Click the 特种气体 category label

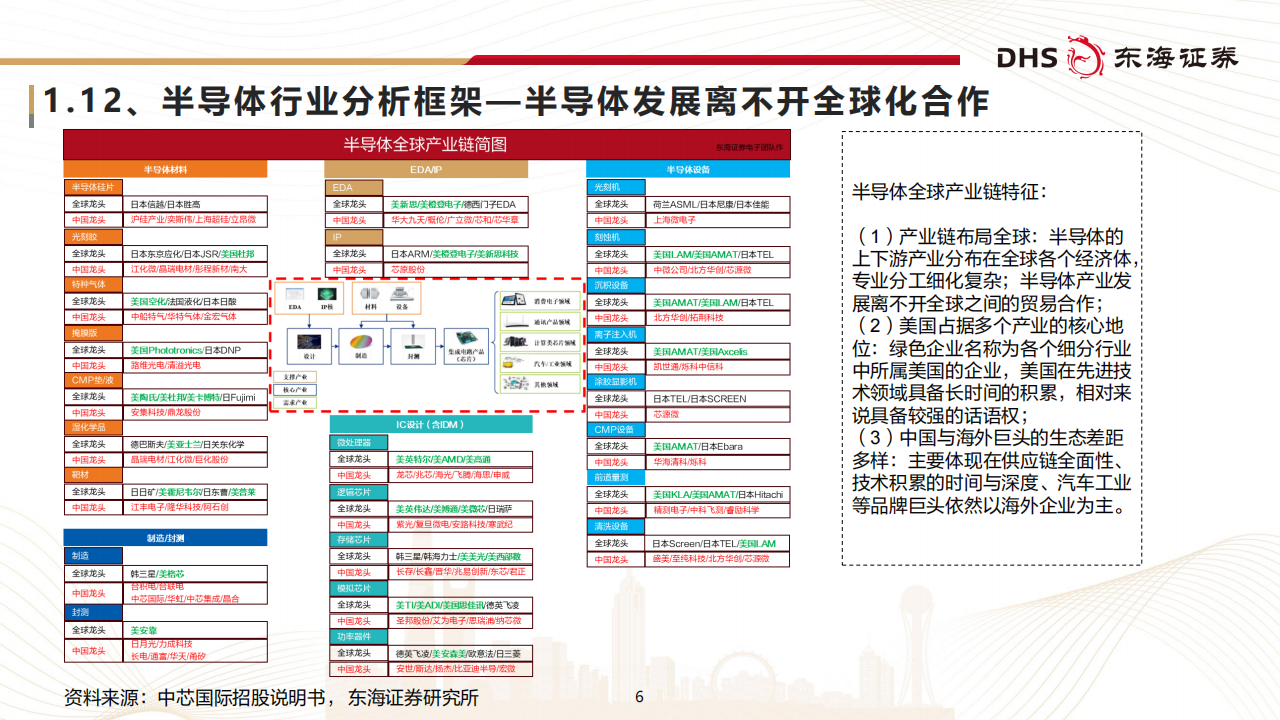coord(95,284)
